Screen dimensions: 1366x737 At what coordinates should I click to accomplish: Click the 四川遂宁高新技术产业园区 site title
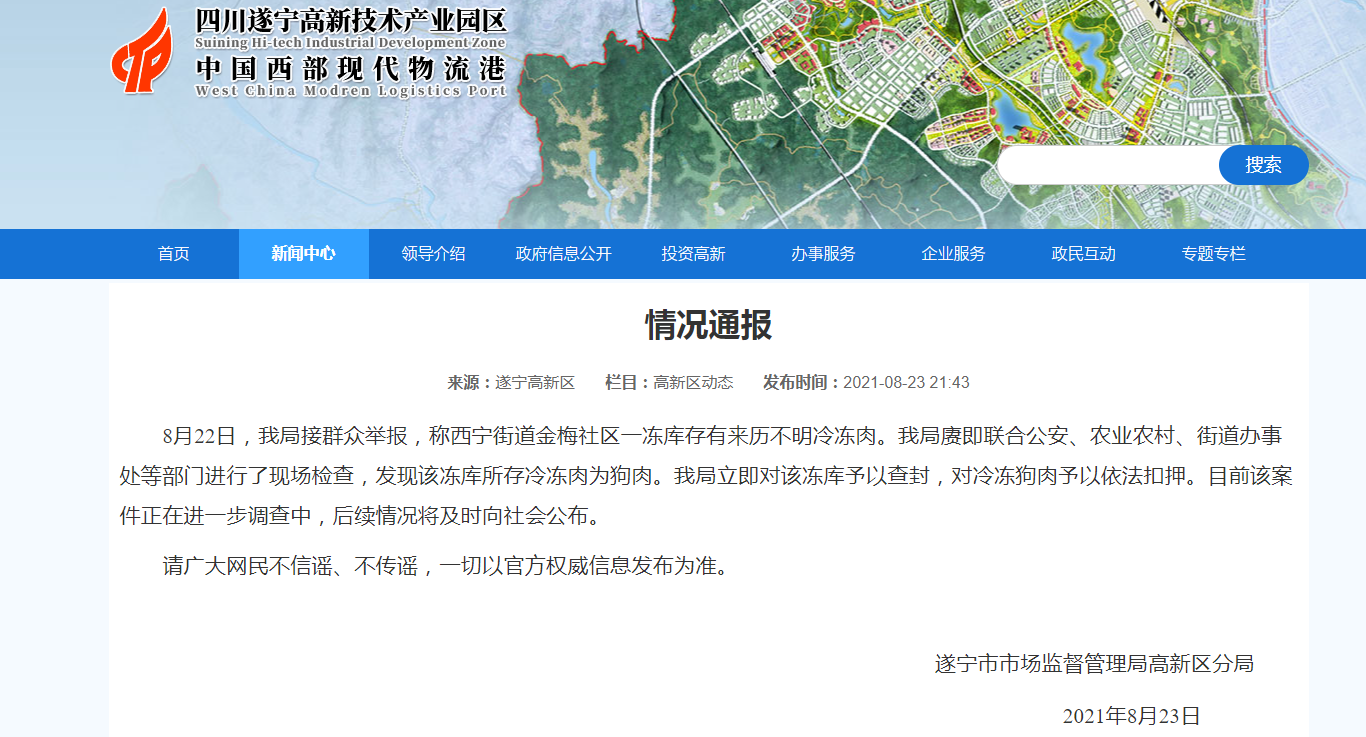click(x=351, y=21)
